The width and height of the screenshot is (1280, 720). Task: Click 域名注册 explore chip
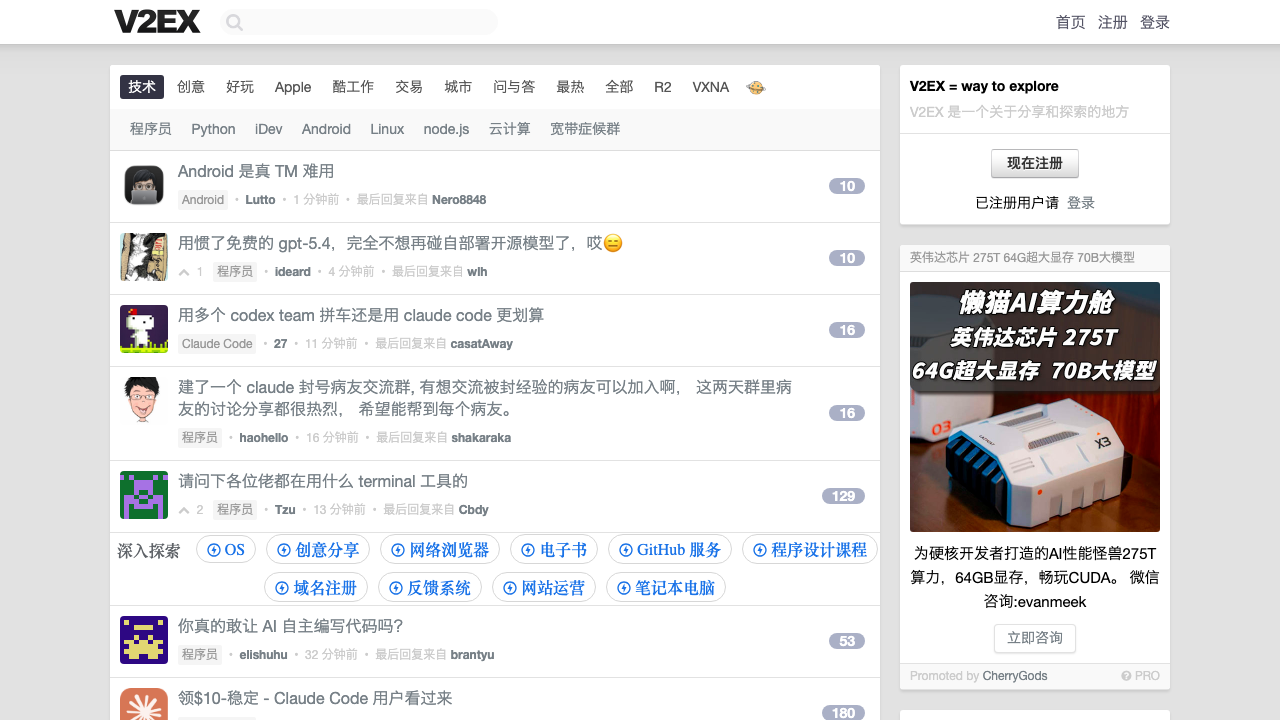coord(317,588)
